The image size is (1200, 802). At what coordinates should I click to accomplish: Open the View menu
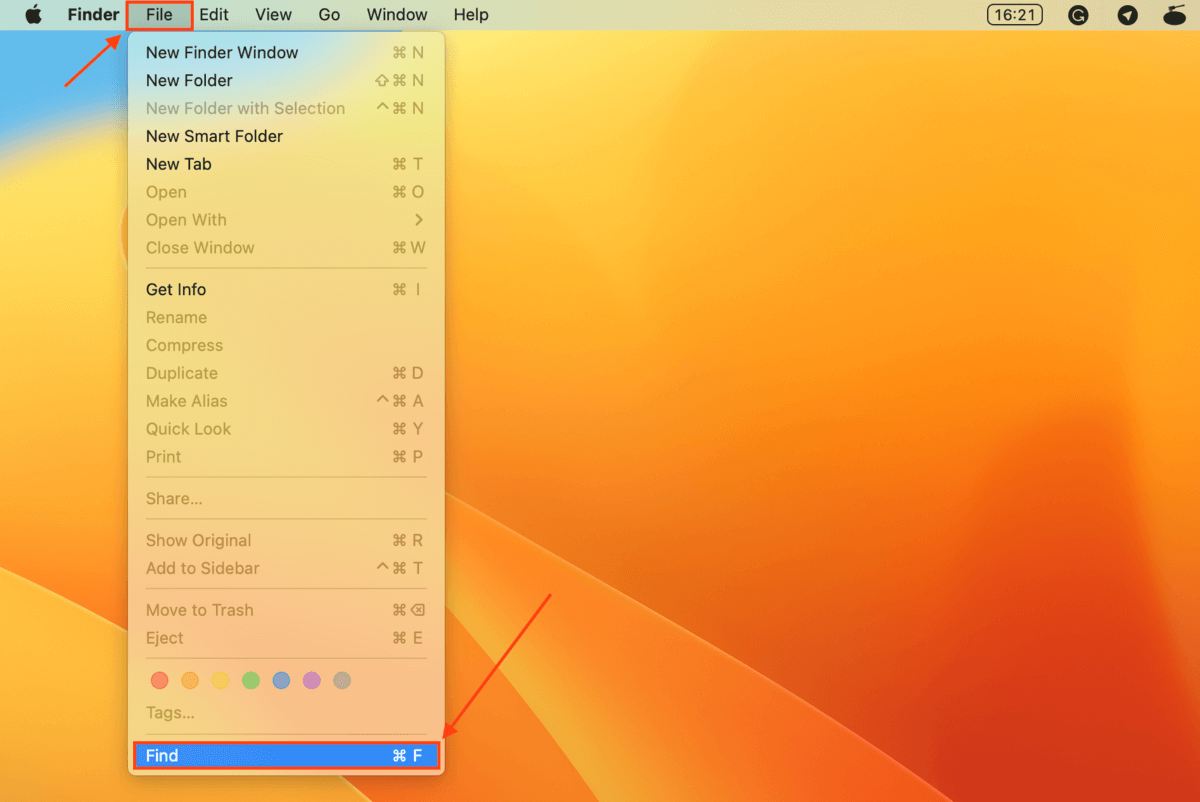[x=273, y=15]
